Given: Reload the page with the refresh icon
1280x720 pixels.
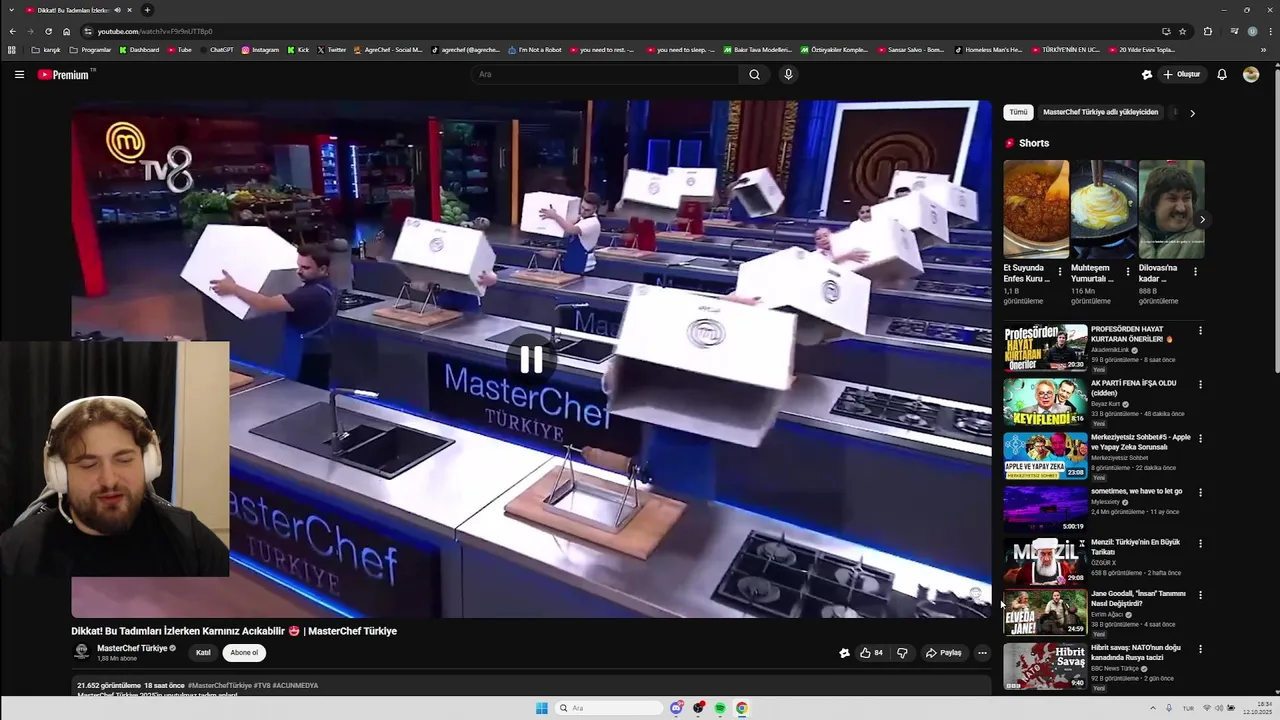Looking at the screenshot, I should (x=48, y=31).
